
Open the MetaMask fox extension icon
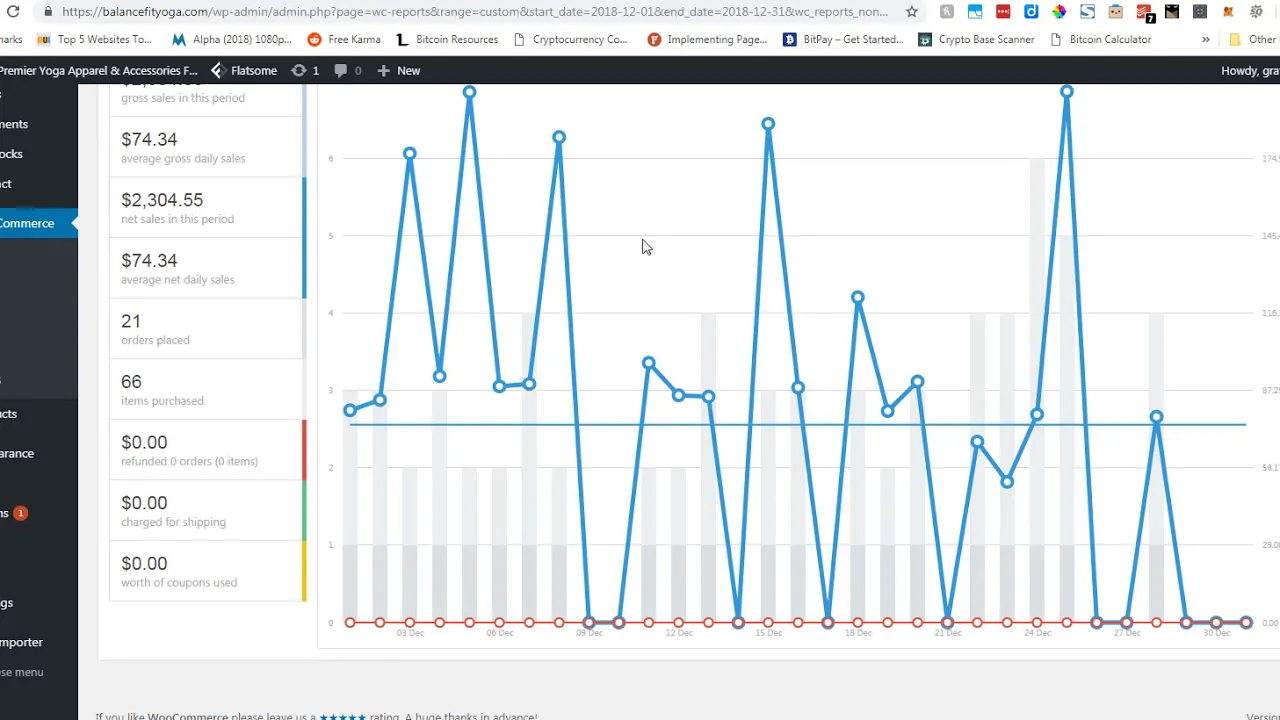[x=1227, y=12]
